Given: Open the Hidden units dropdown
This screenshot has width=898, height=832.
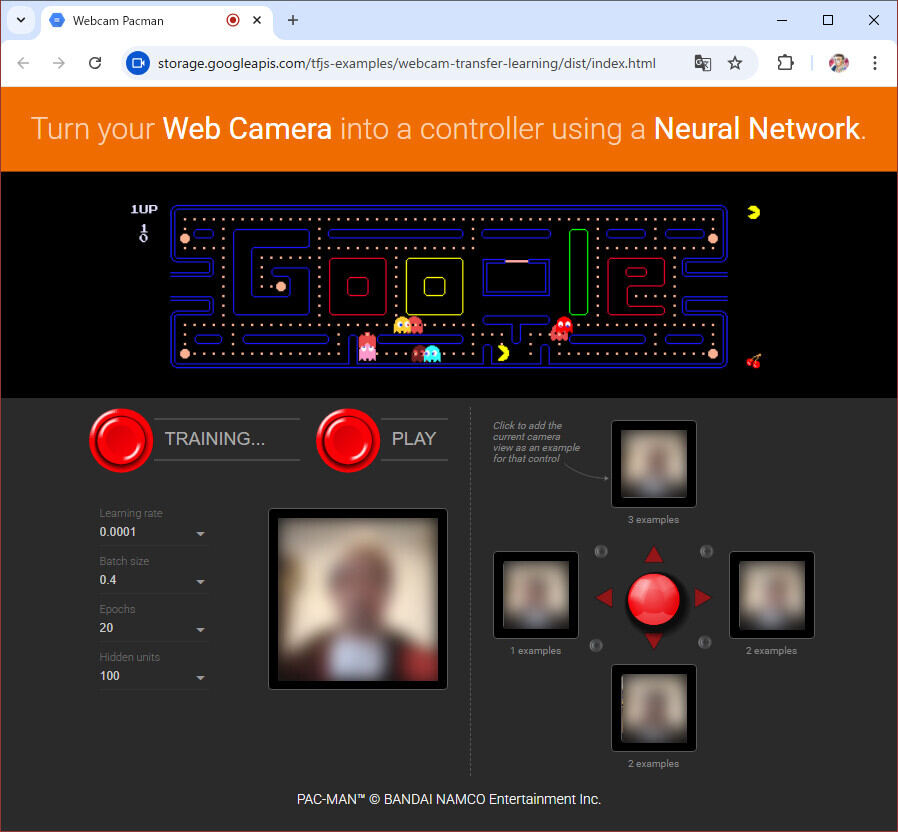Looking at the screenshot, I should click(152, 676).
